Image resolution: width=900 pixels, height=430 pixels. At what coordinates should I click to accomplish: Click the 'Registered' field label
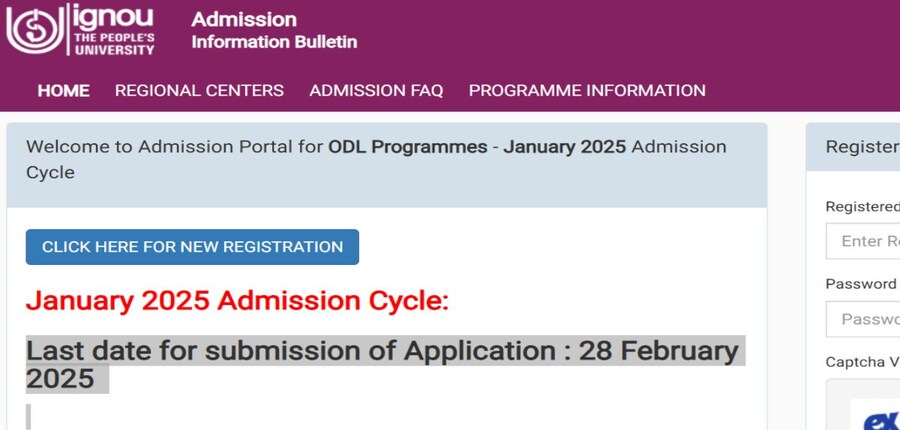(862, 206)
